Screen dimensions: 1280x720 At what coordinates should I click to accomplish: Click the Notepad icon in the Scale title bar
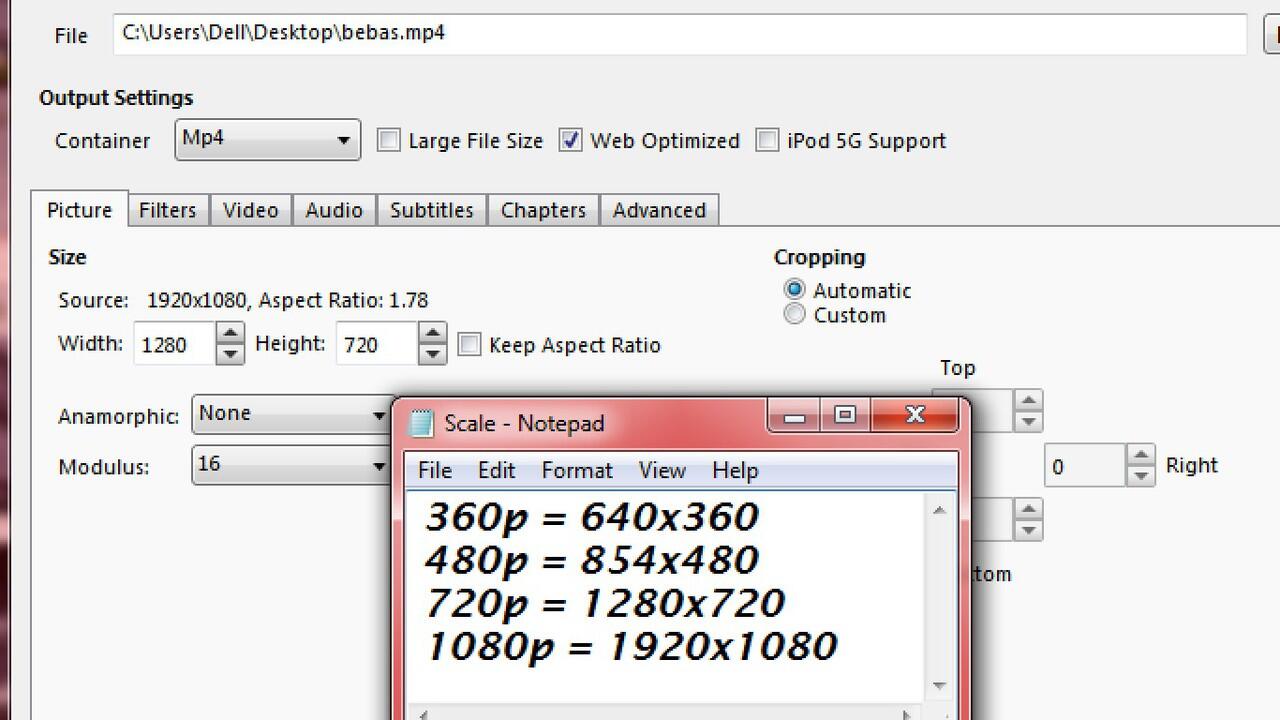point(423,423)
